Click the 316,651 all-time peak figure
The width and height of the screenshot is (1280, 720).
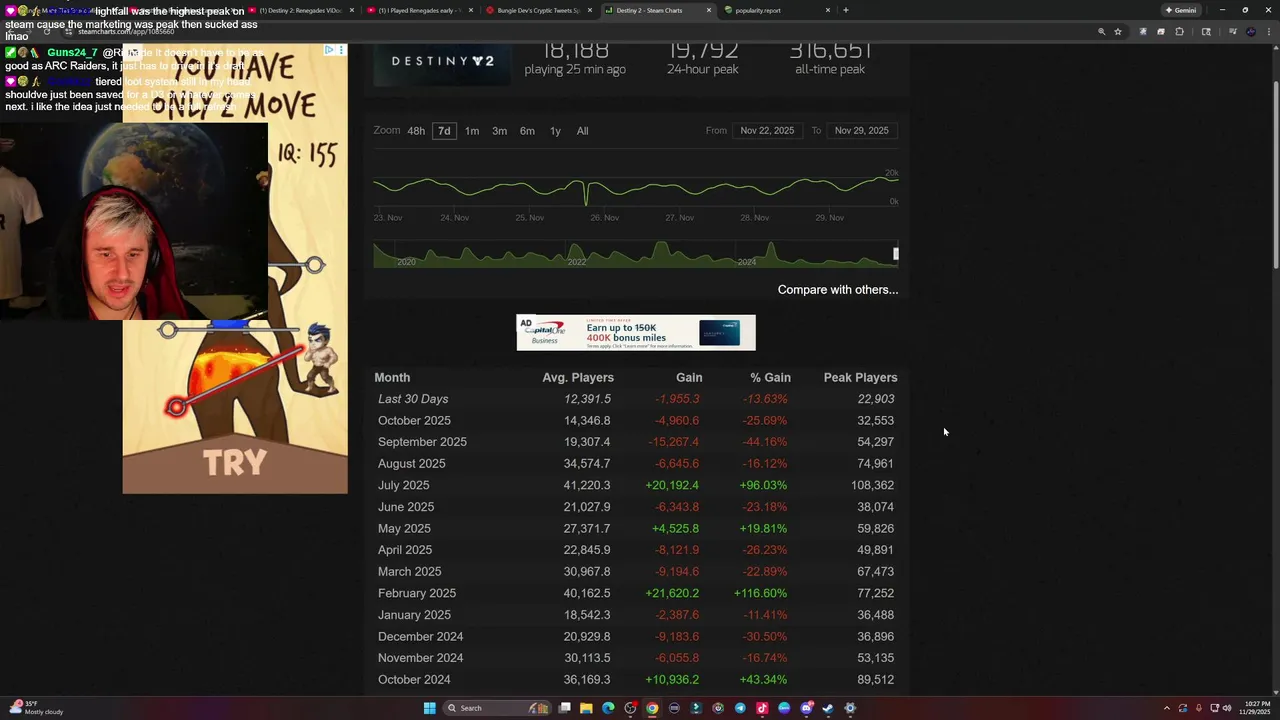830,52
